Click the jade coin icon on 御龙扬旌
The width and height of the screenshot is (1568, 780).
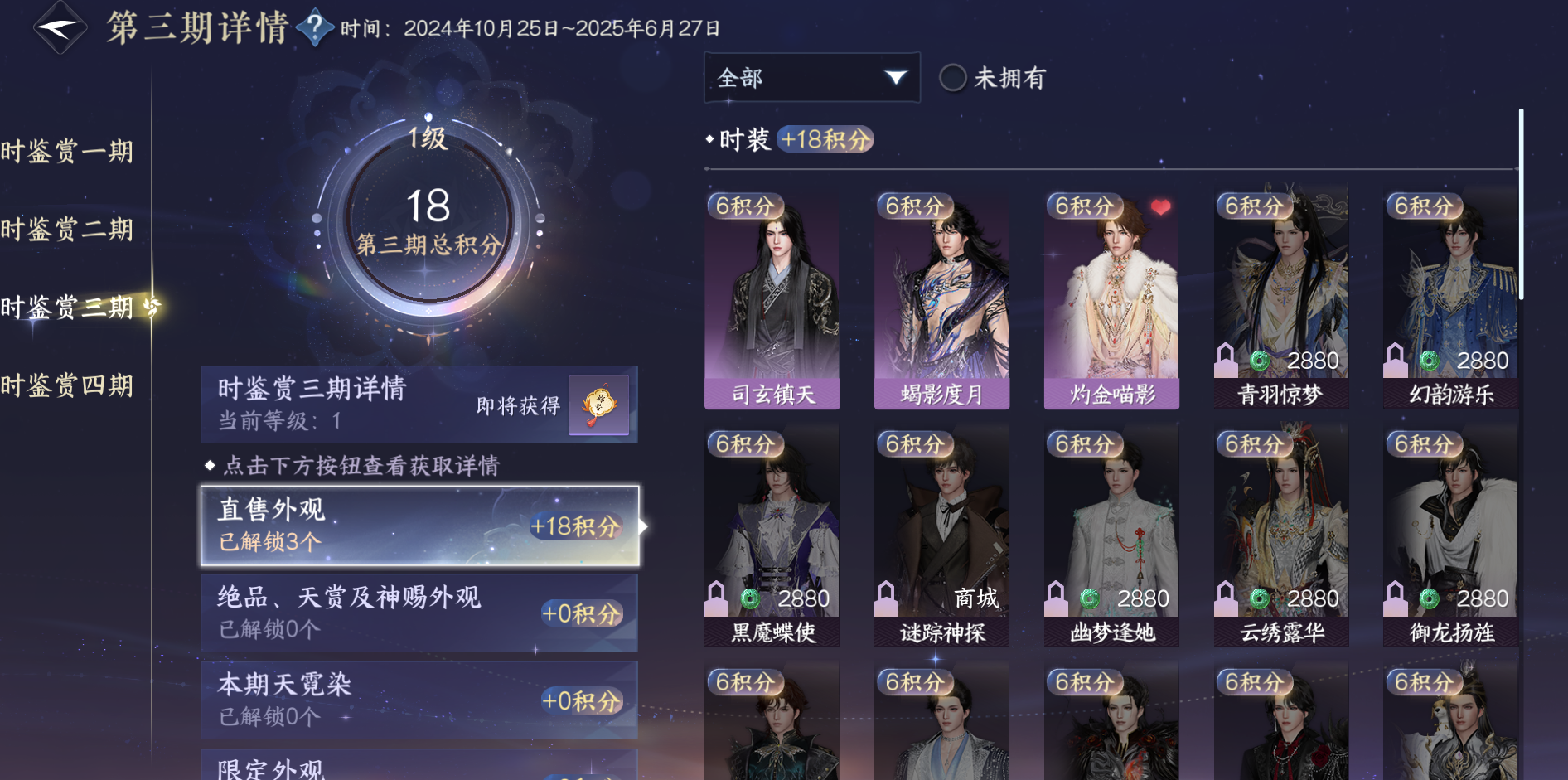(1429, 598)
